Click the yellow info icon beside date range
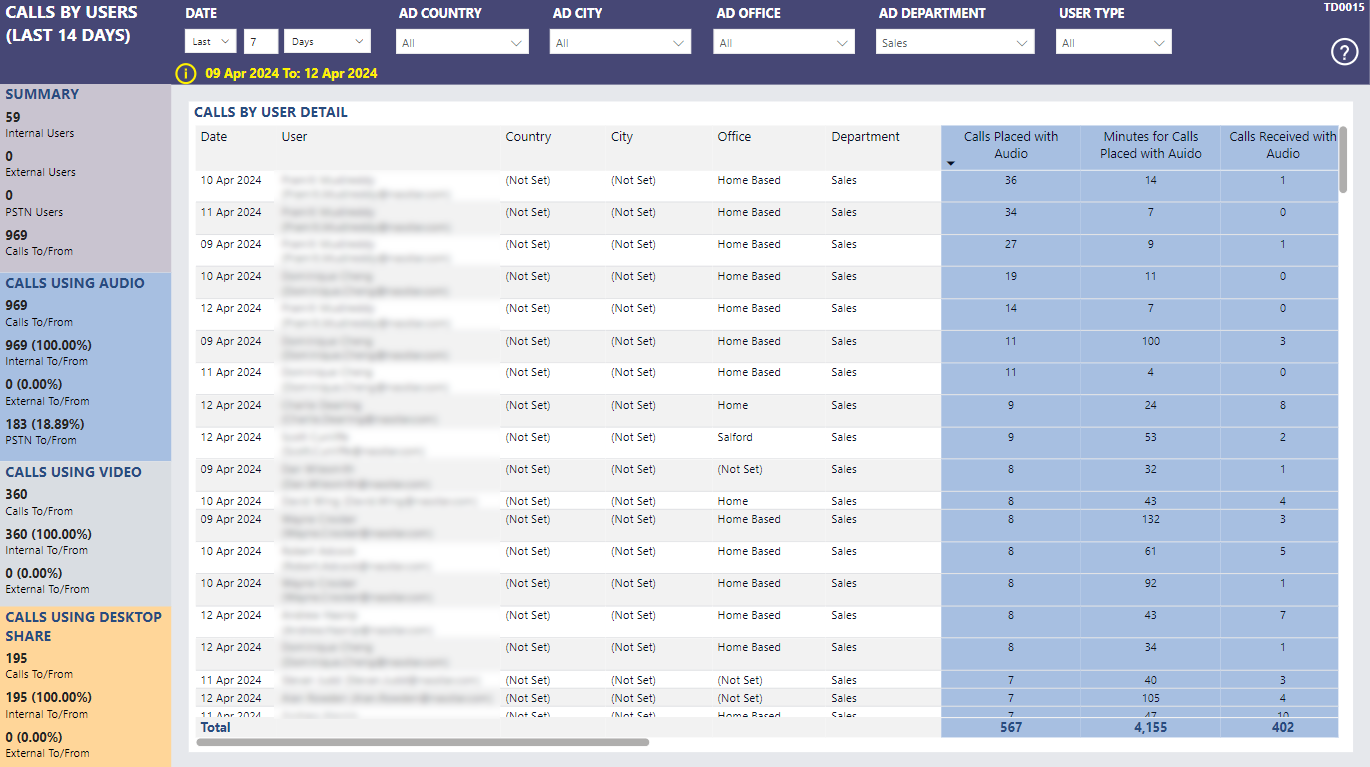Screen dimensions: 1370x767 [x=185, y=73]
